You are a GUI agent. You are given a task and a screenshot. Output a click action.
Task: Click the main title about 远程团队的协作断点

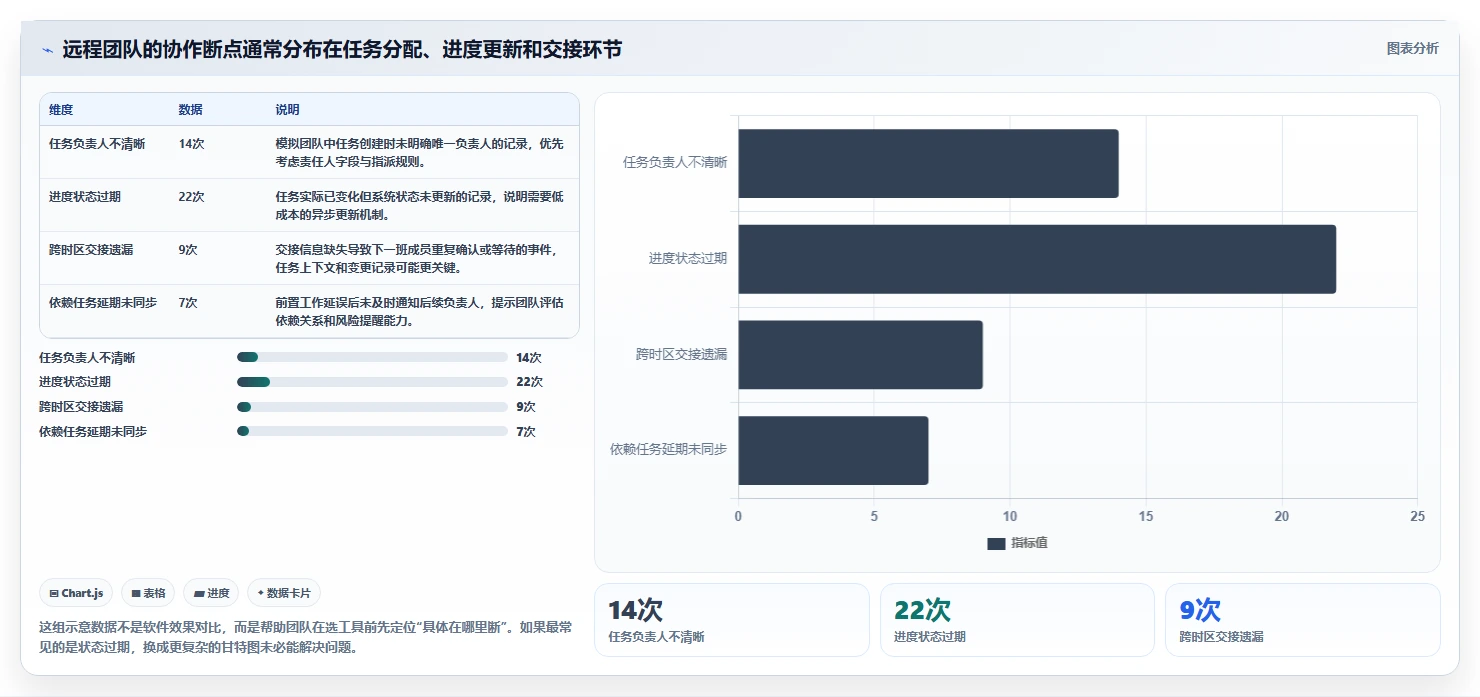[x=342, y=49]
